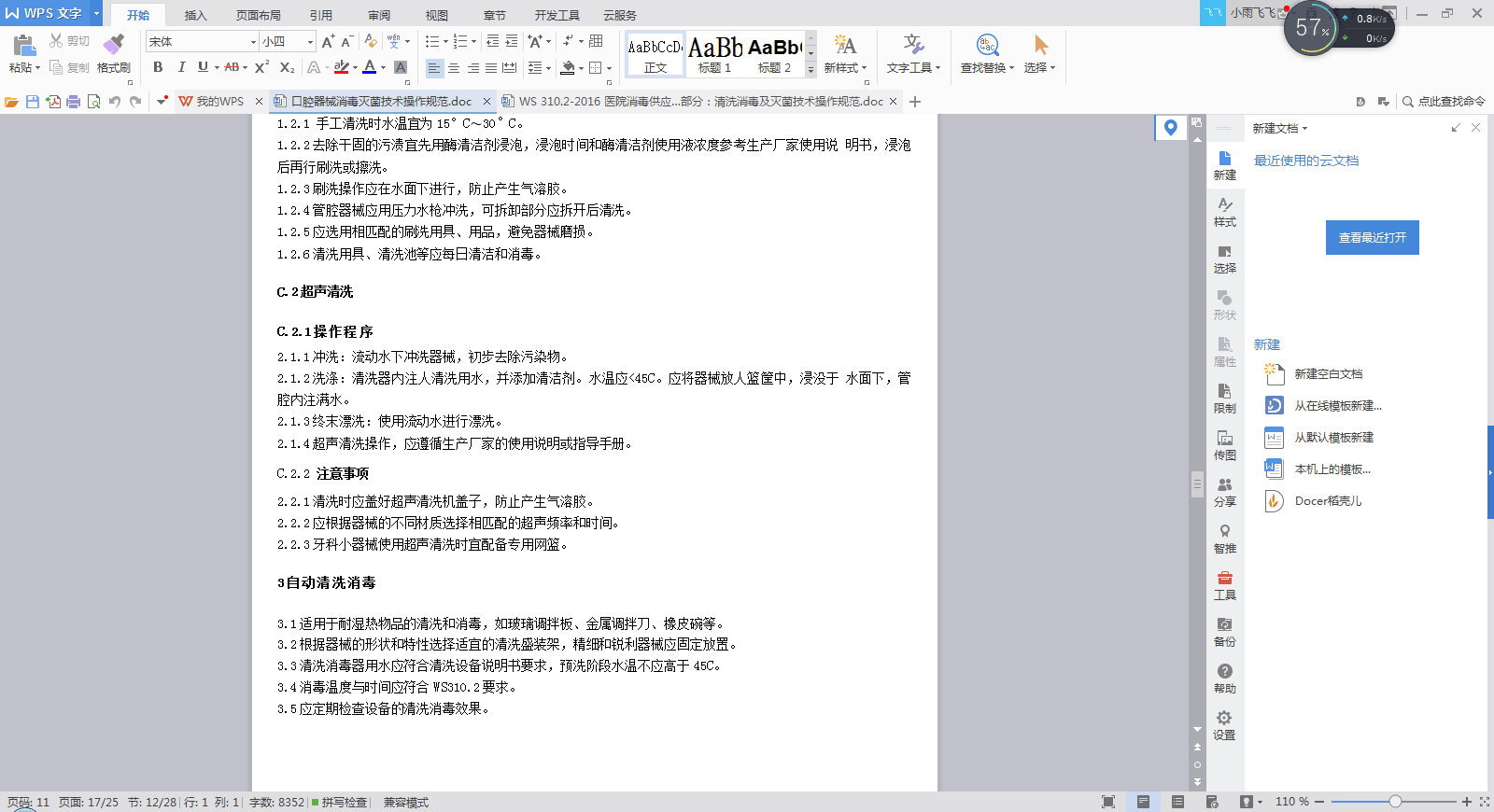Image resolution: width=1494 pixels, height=812 pixels.
Task: Click zoom in plus button
Action: 1467,802
